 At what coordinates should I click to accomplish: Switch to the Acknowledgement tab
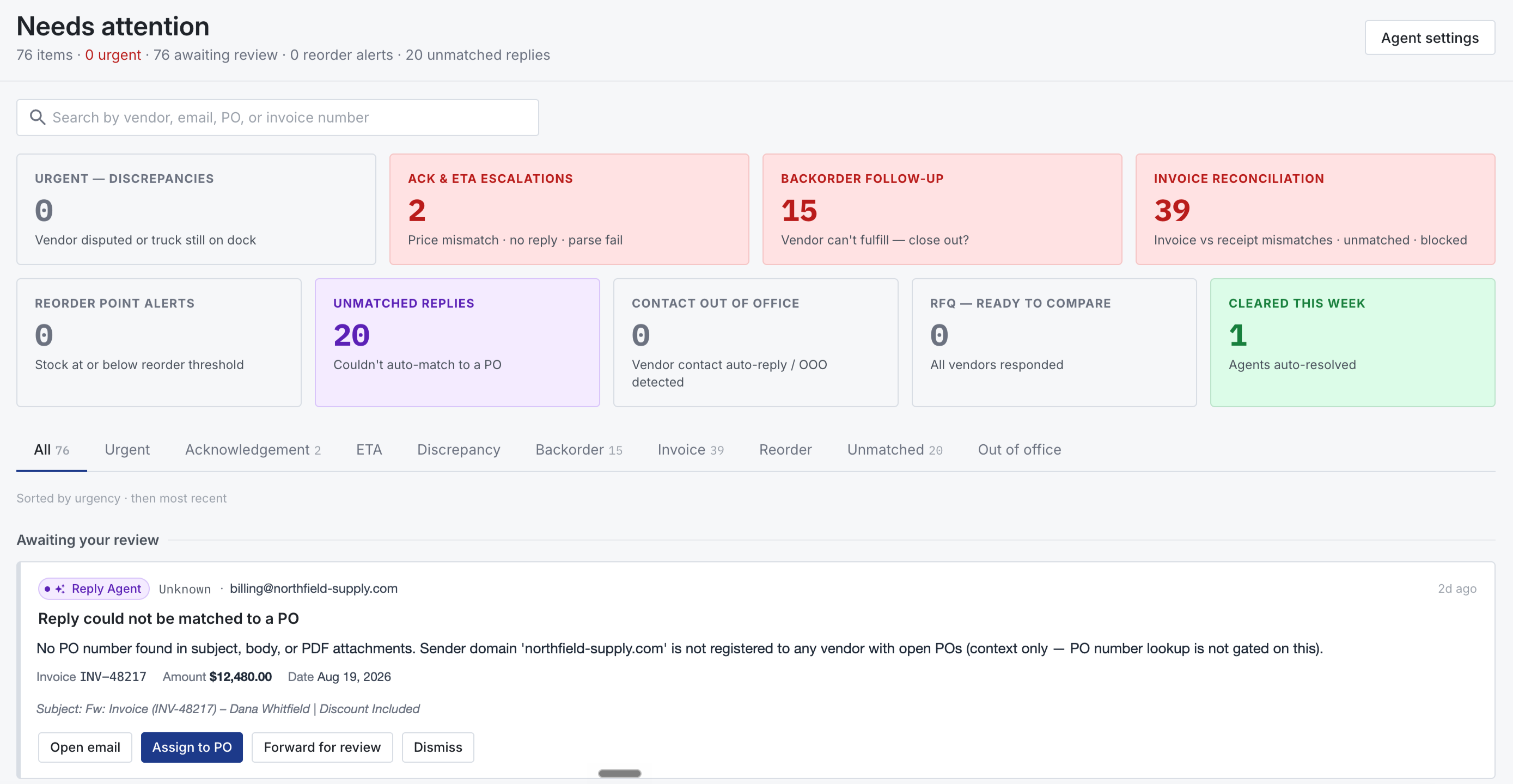253,449
